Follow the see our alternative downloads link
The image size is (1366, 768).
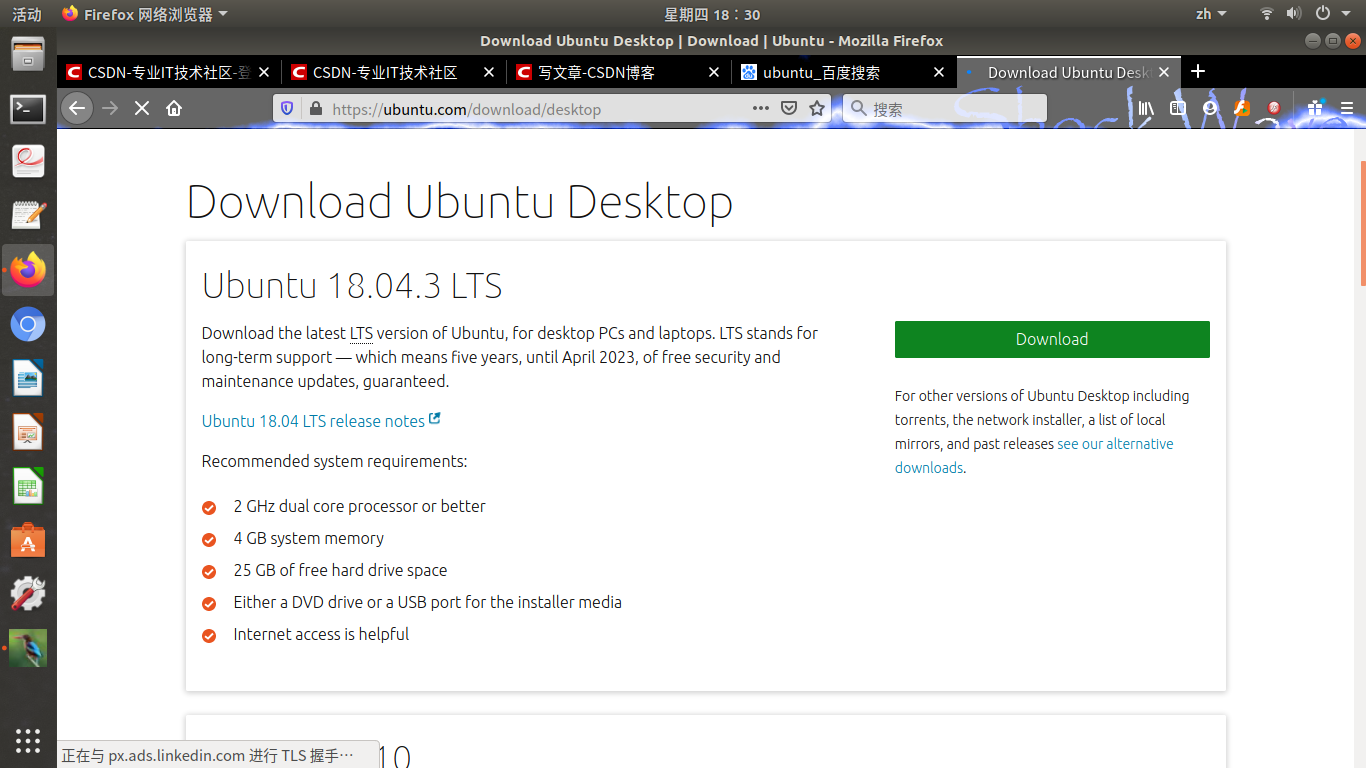(x=1034, y=456)
